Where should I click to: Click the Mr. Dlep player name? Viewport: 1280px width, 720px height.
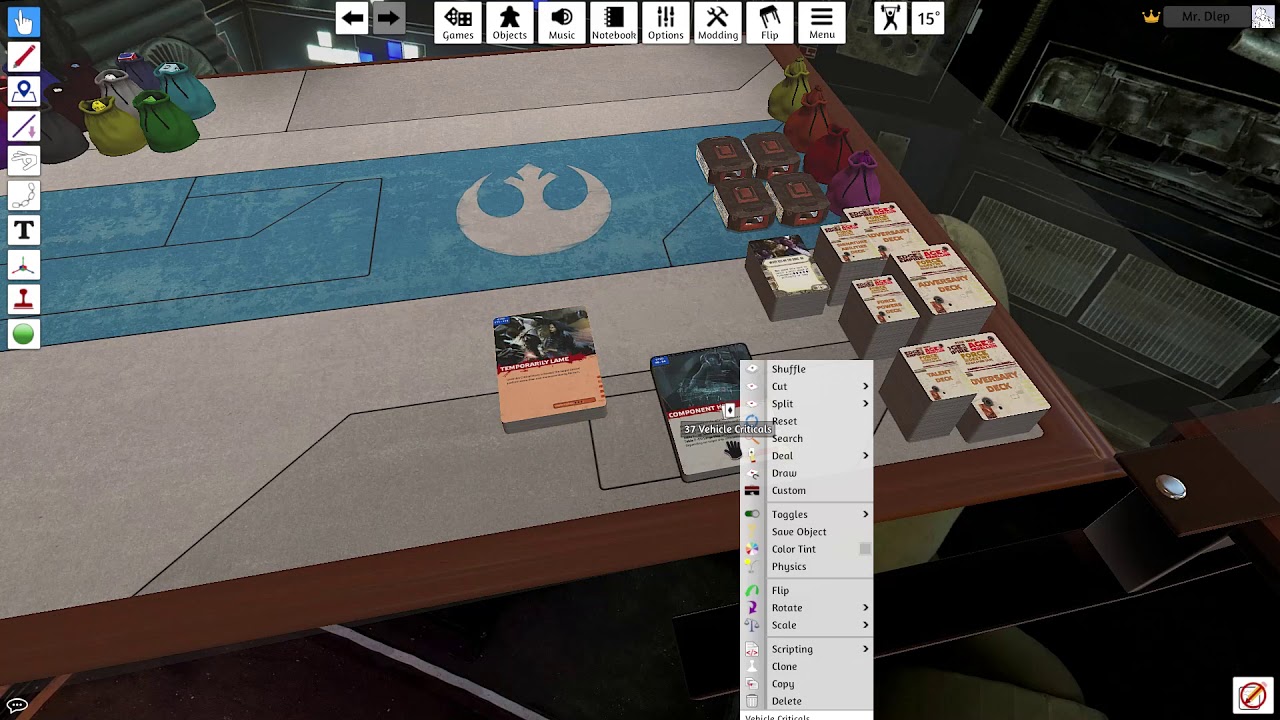coord(1205,17)
